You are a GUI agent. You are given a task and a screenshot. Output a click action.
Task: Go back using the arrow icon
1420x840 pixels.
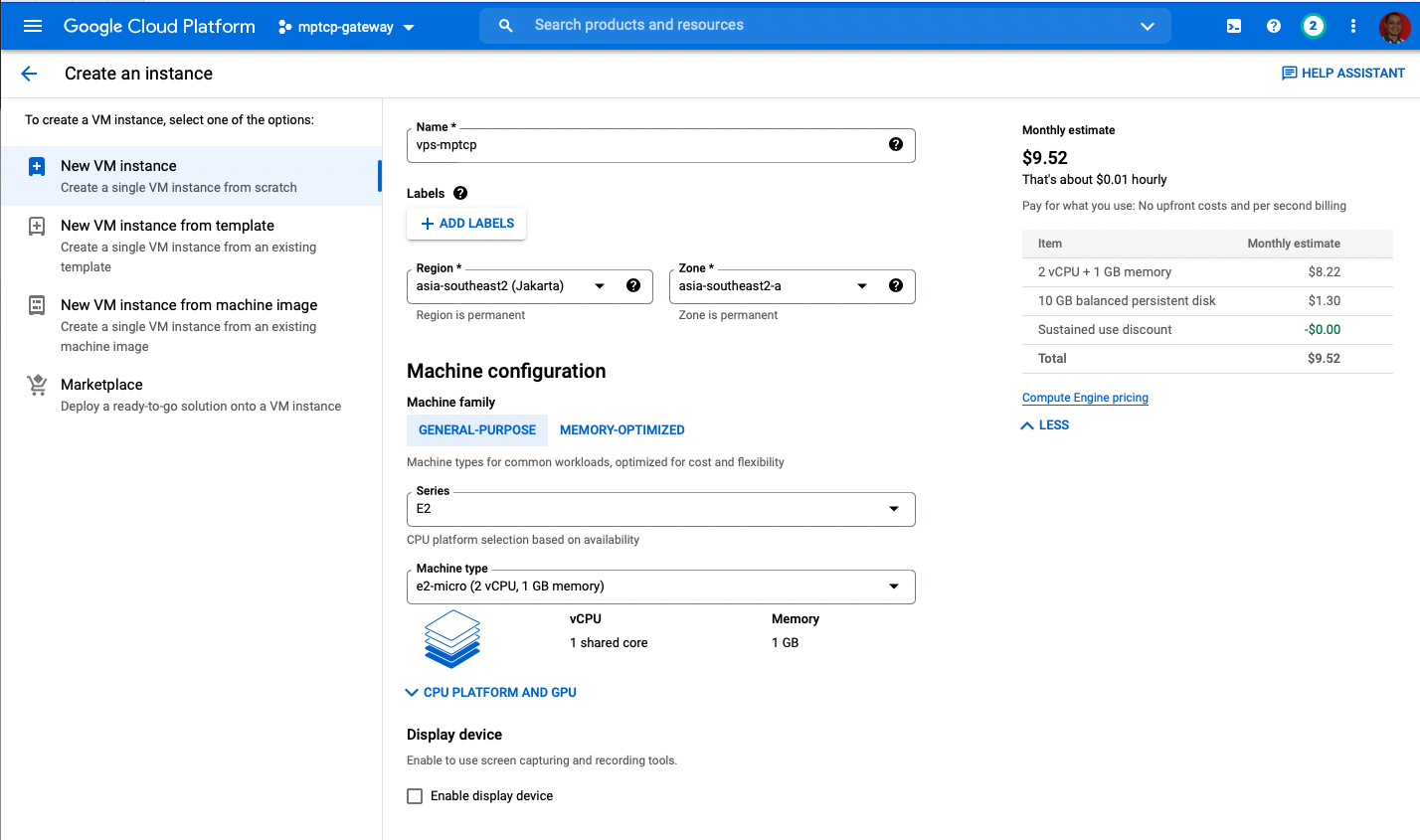point(29,74)
